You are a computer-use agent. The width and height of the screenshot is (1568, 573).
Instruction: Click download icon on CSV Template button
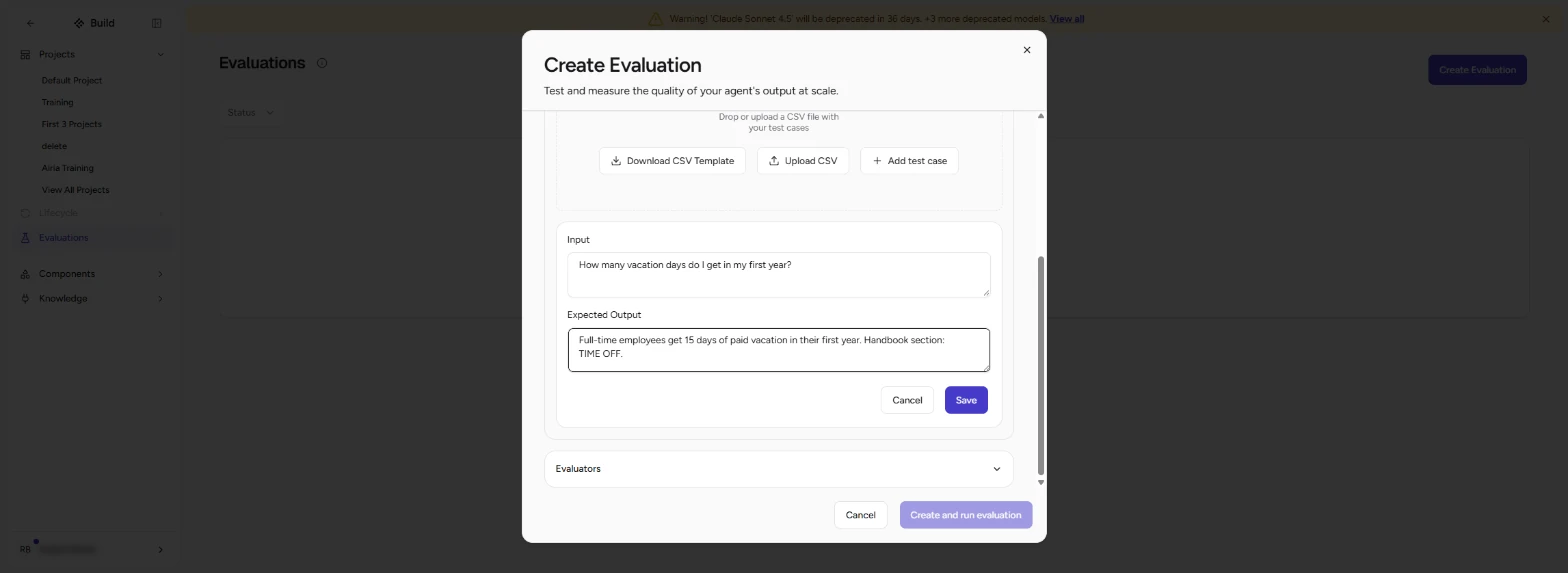(616, 161)
